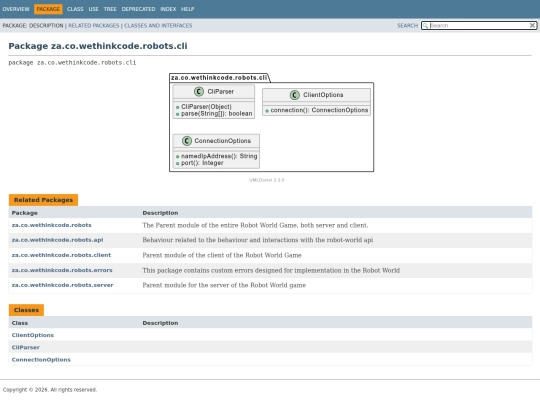The width and height of the screenshot is (540, 405).
Task: Click the ConnectionOptions class icon in diagram
Action: click(x=187, y=141)
